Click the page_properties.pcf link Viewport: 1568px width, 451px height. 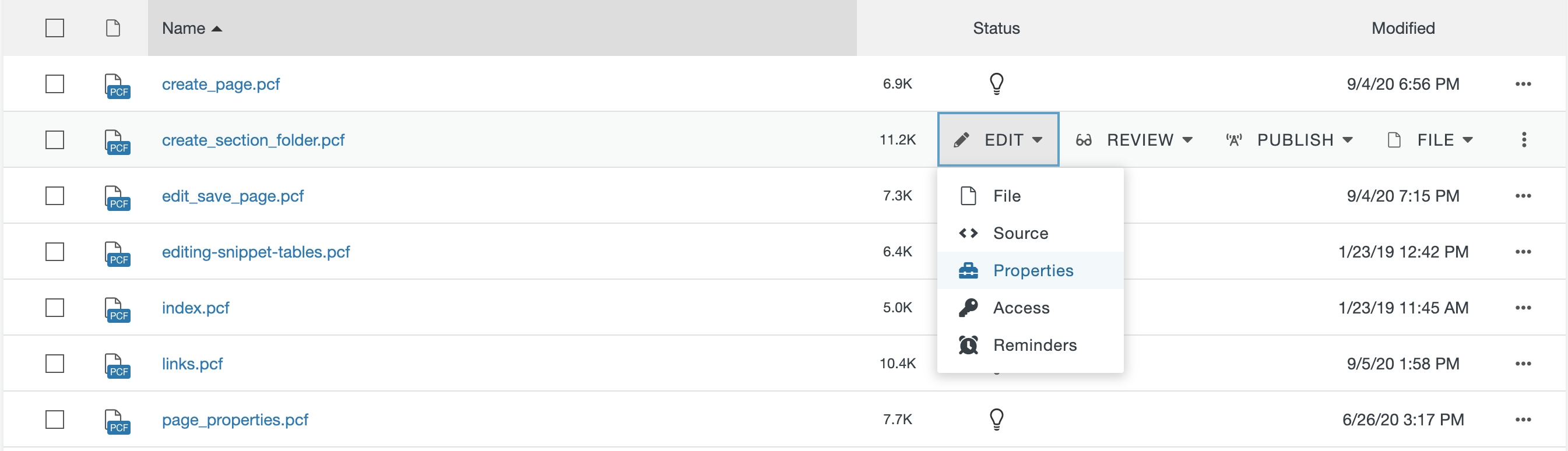point(235,419)
